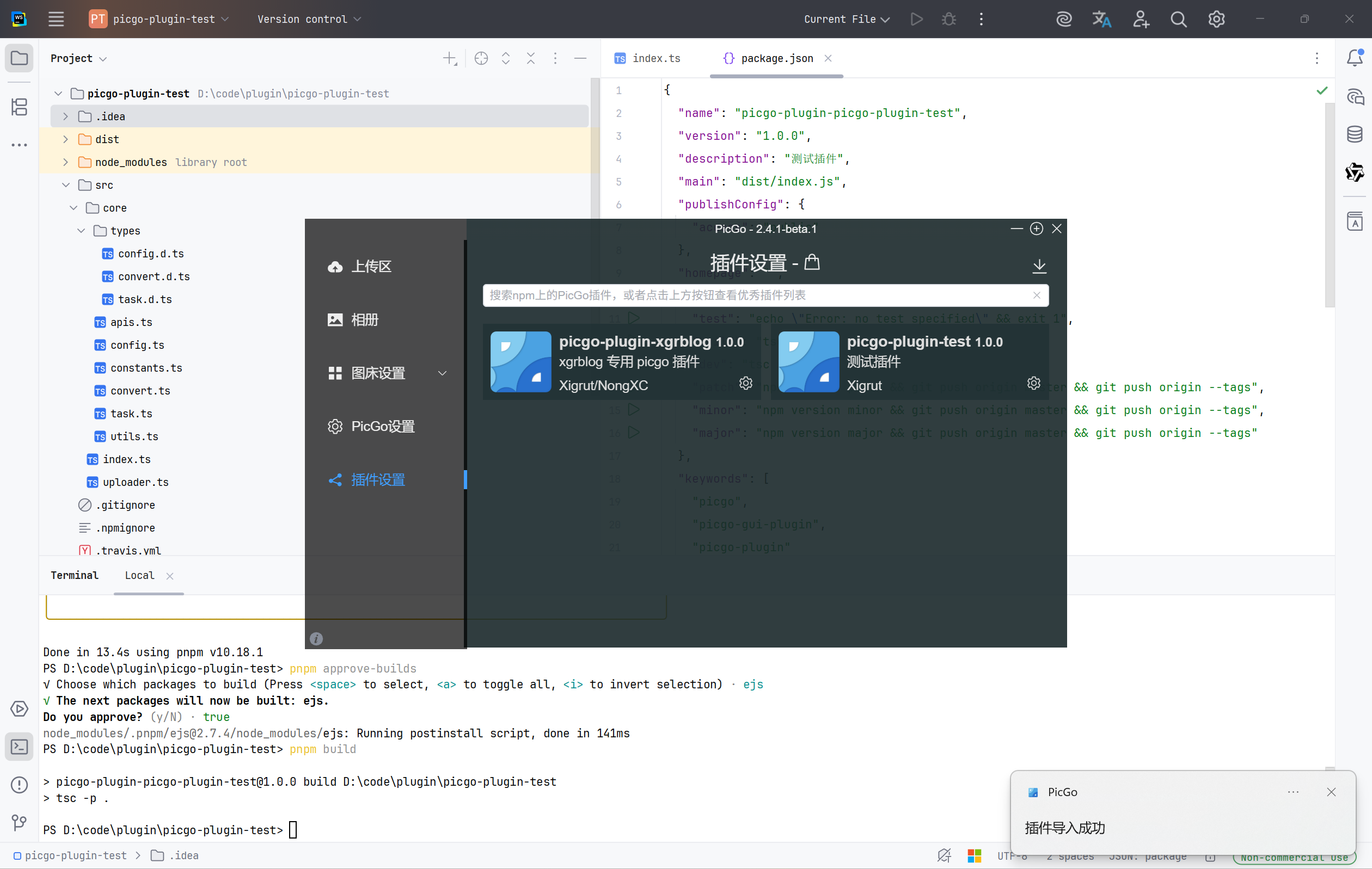Dismiss the PicGo 插件导入成功 notification
1372x869 pixels.
pyautogui.click(x=1331, y=792)
